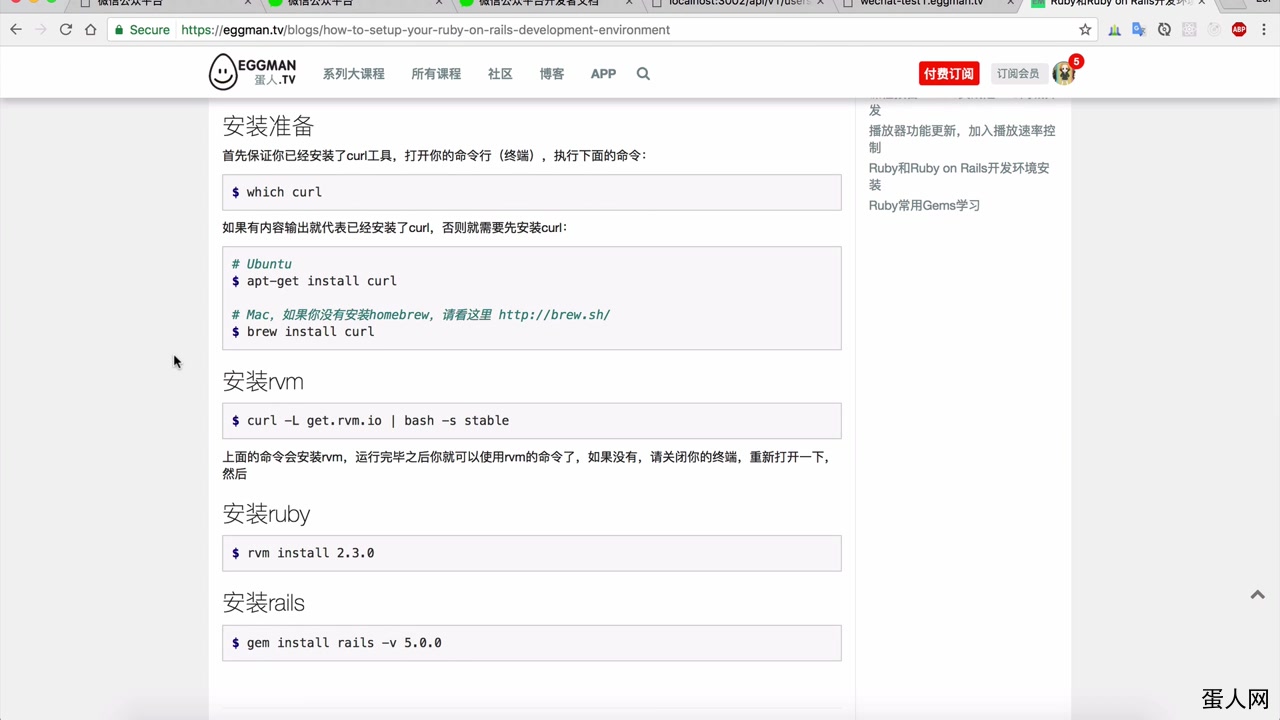Viewport: 1280px width, 720px height.
Task: Open the browser home page
Action: tap(91, 30)
